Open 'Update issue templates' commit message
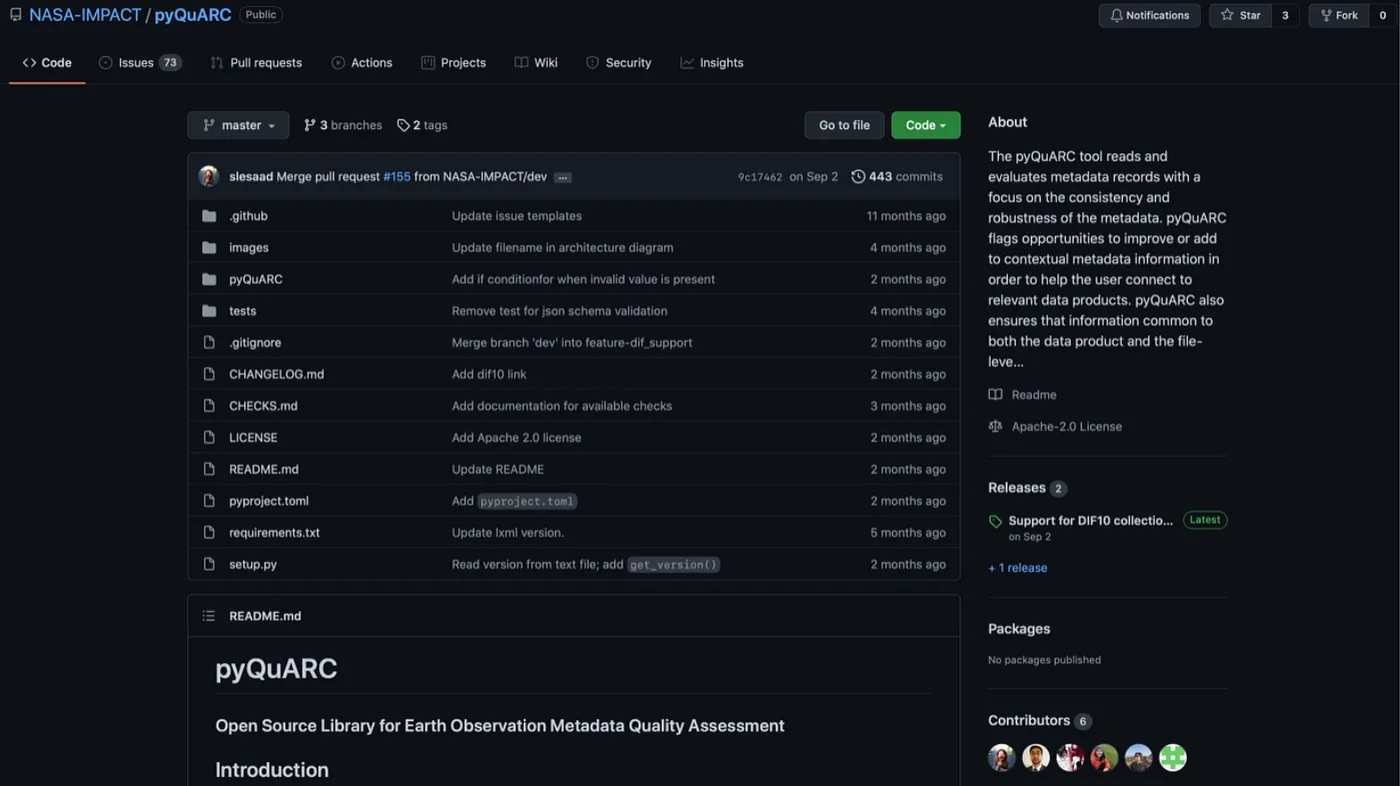The height and width of the screenshot is (786, 1400). click(516, 216)
